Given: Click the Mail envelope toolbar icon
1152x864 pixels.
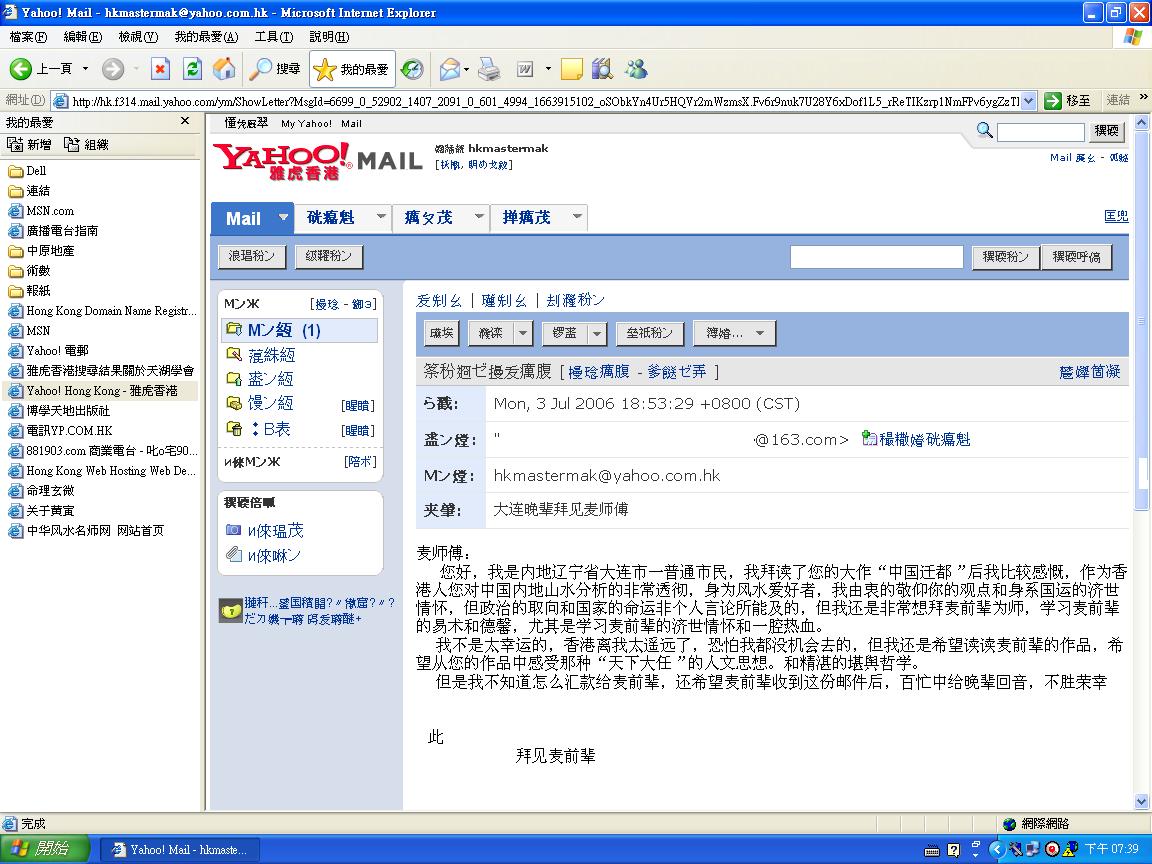Looking at the screenshot, I should point(450,69).
